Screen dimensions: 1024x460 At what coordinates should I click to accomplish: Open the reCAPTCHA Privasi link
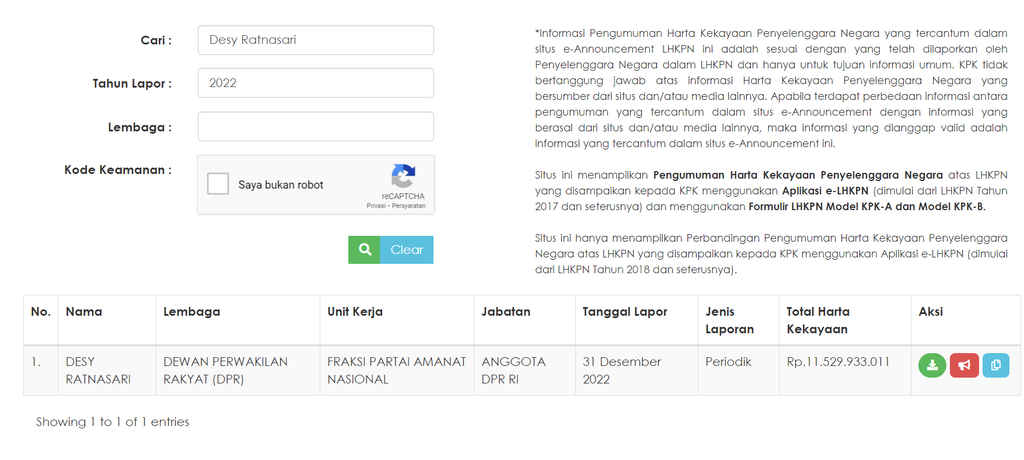[x=376, y=206]
